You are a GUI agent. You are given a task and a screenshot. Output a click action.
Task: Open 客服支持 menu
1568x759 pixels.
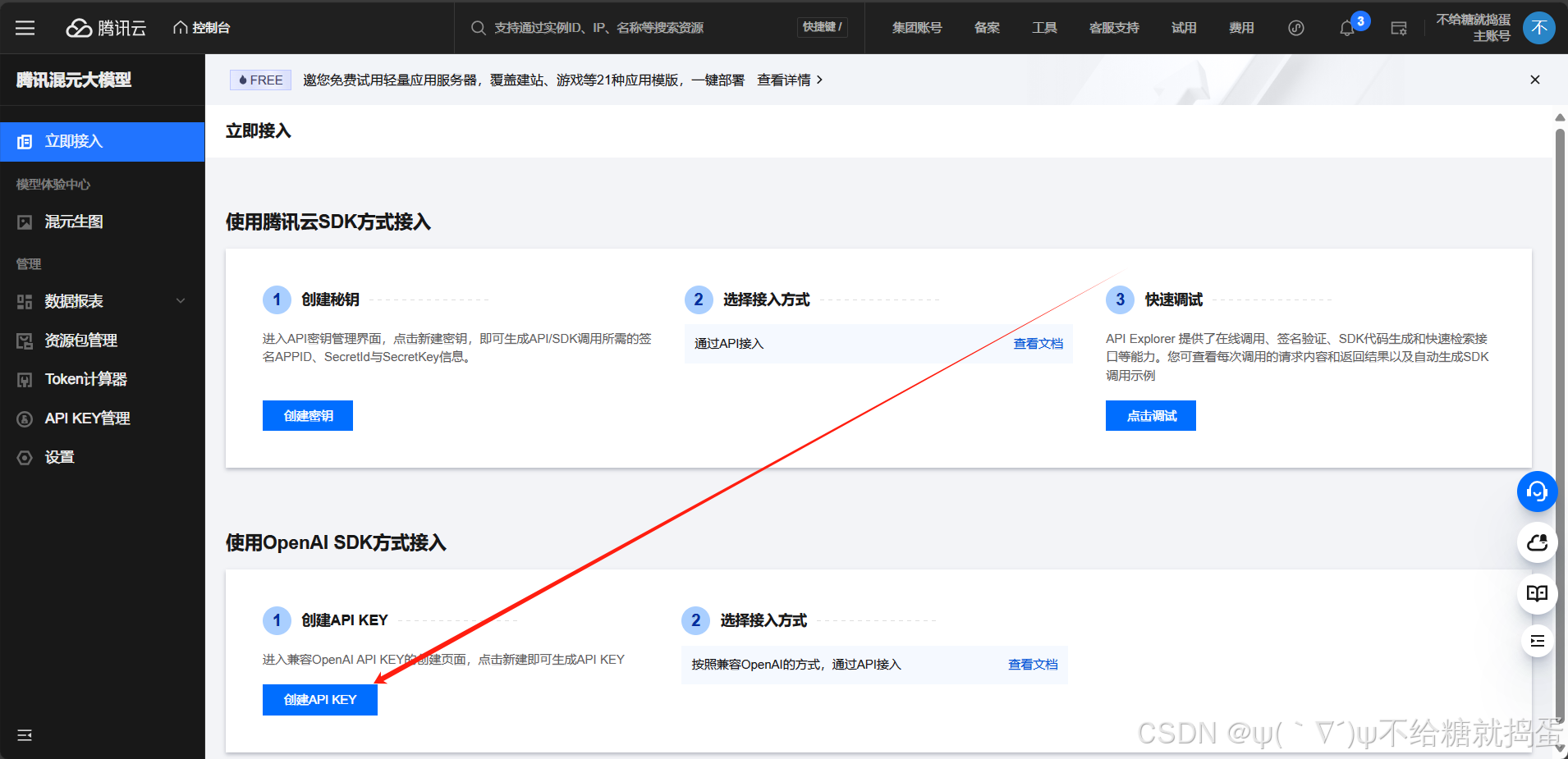pos(1114,28)
